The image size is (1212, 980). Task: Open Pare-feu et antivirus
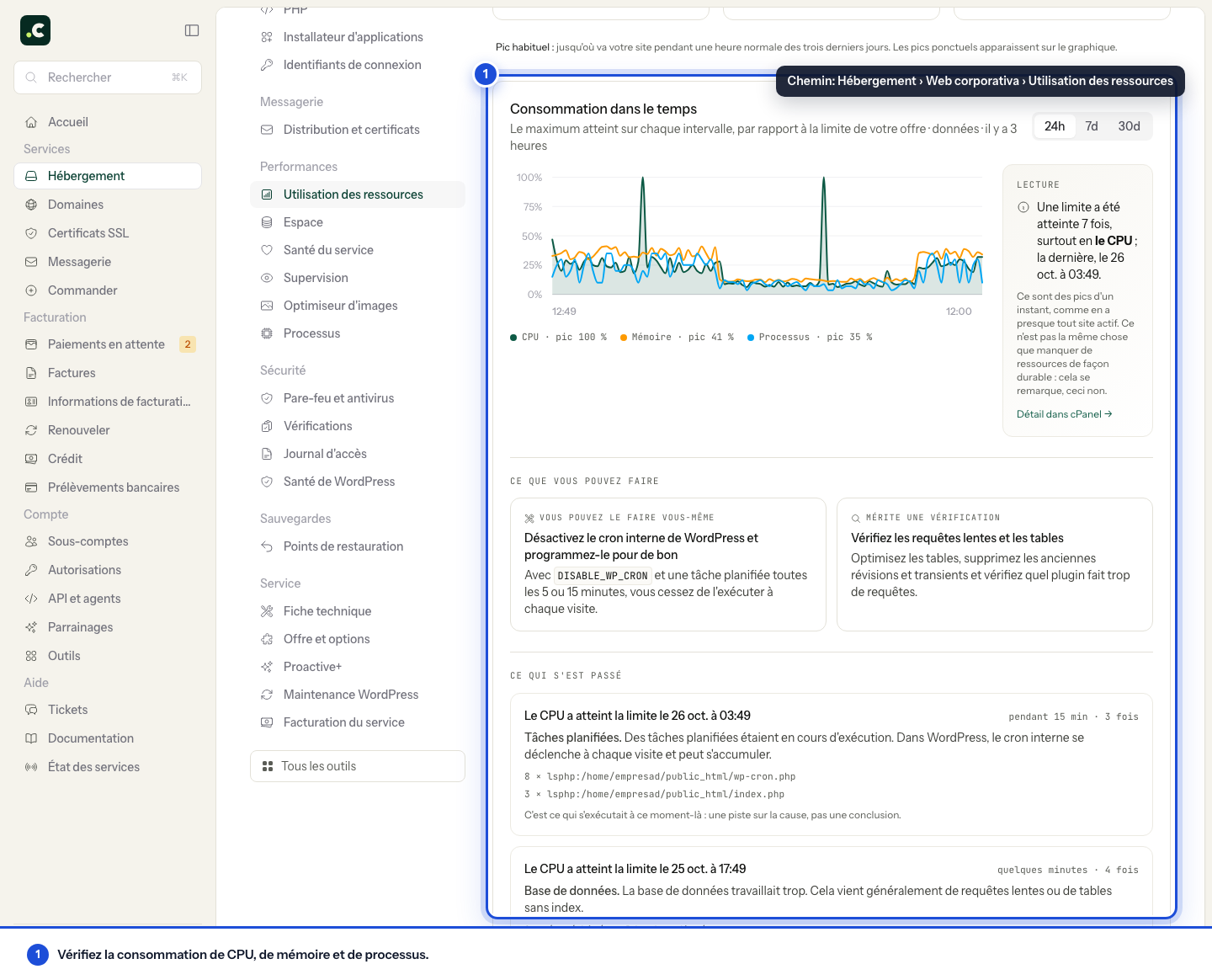358,398
